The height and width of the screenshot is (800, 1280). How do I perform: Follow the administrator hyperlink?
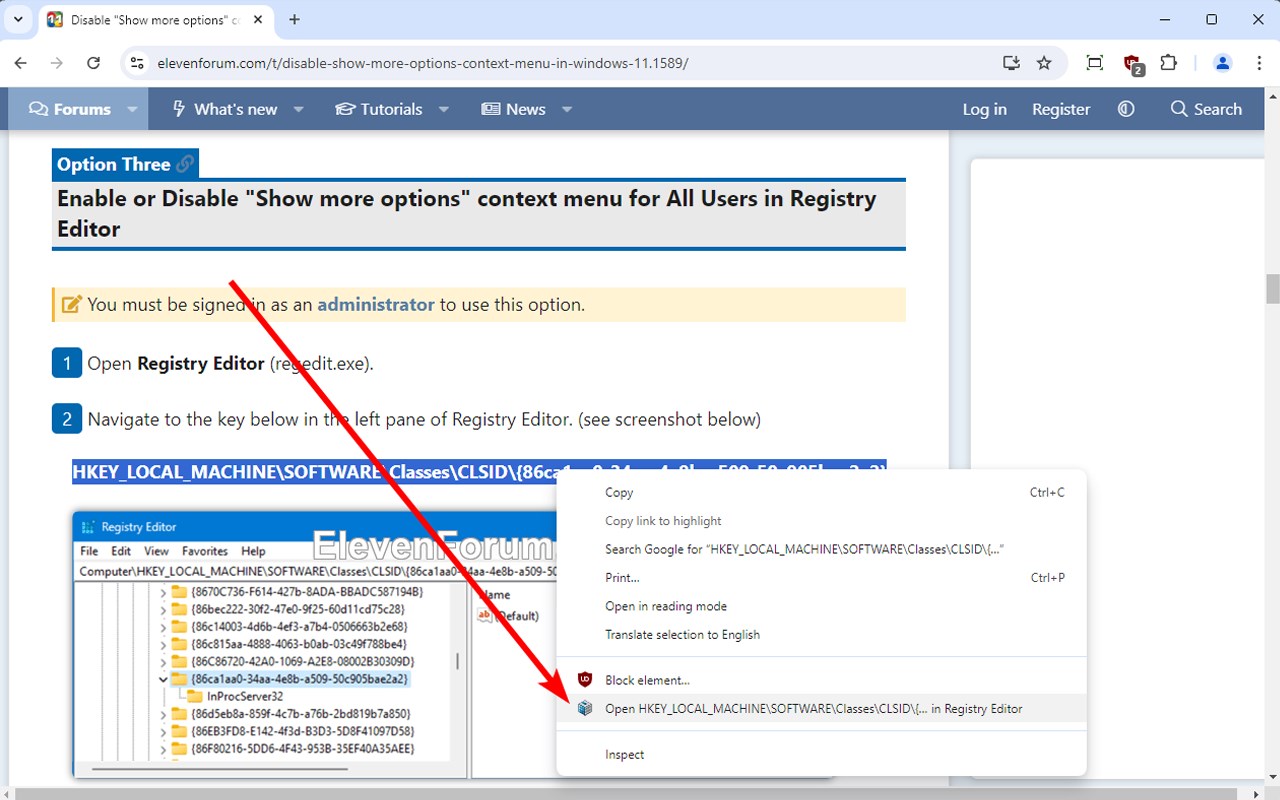pos(376,304)
